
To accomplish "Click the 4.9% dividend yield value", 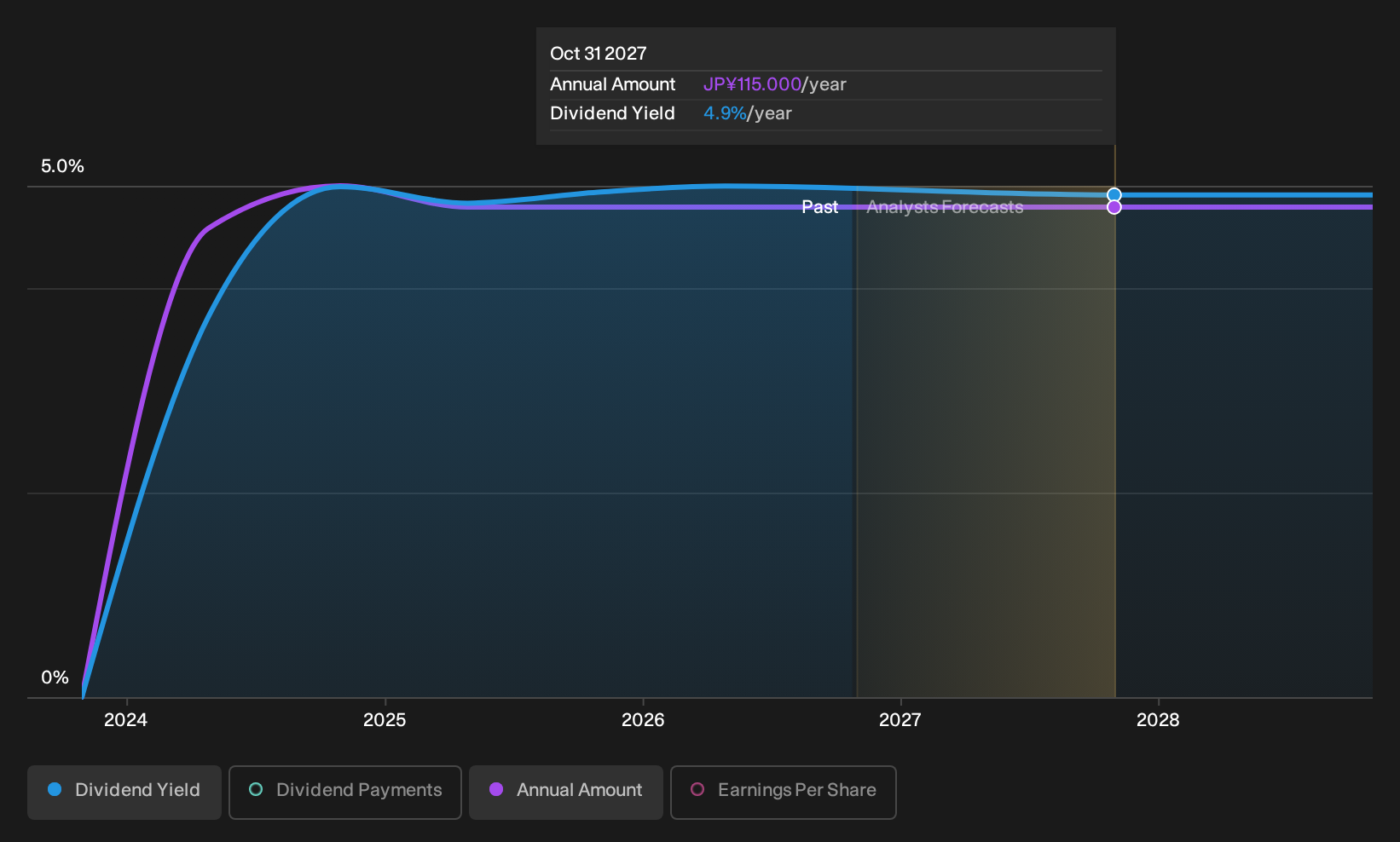I will pyautogui.click(x=725, y=113).
